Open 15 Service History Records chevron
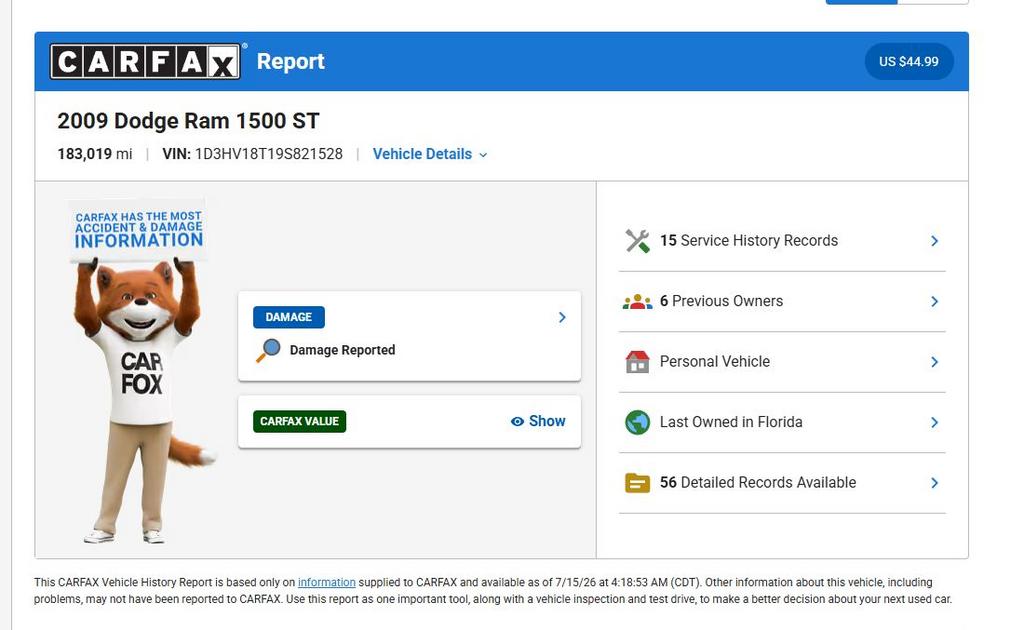The width and height of the screenshot is (1024, 630). pos(935,241)
